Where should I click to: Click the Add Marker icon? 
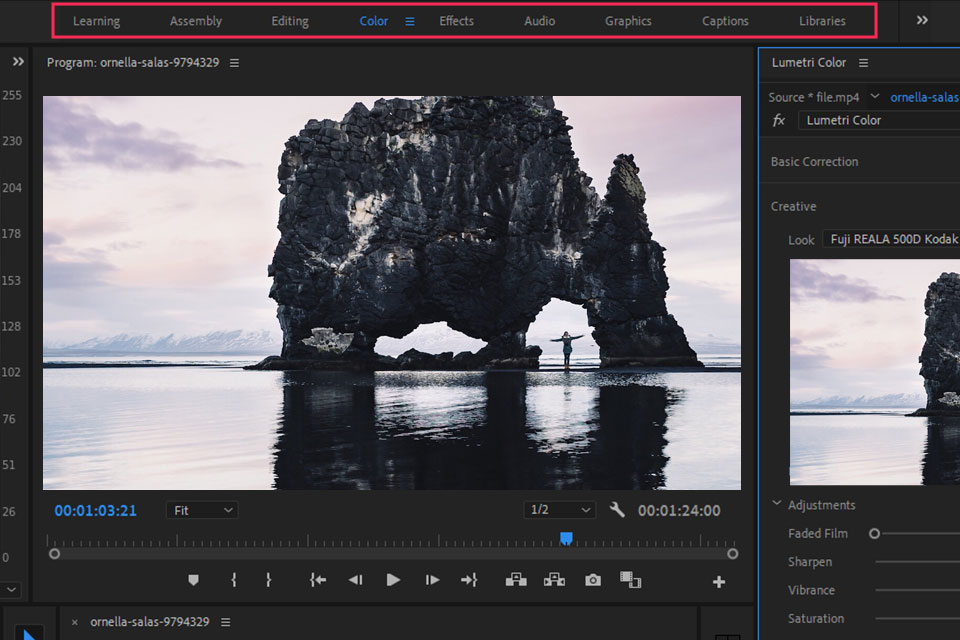[193, 580]
